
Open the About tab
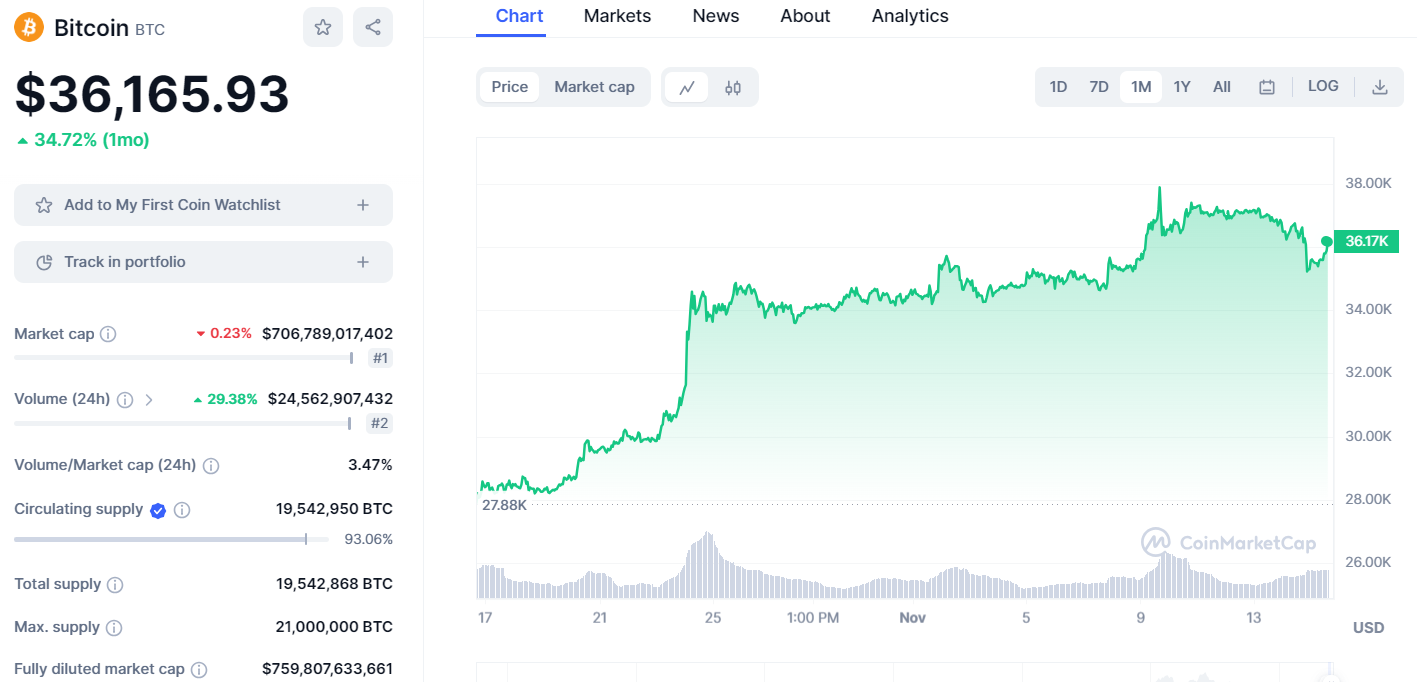coord(805,16)
